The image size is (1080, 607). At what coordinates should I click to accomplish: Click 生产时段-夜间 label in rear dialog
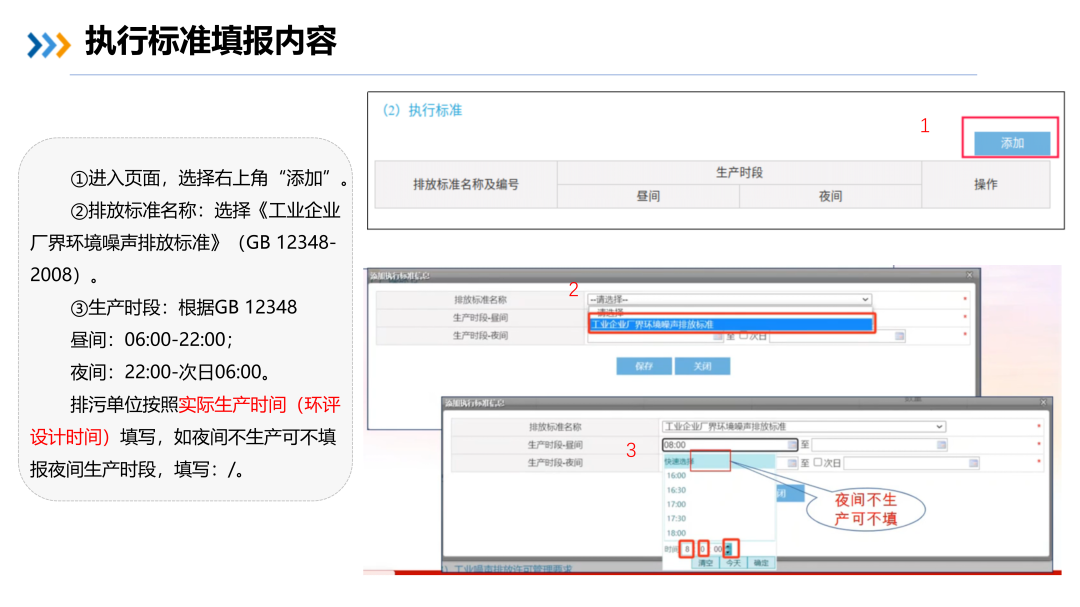point(480,336)
